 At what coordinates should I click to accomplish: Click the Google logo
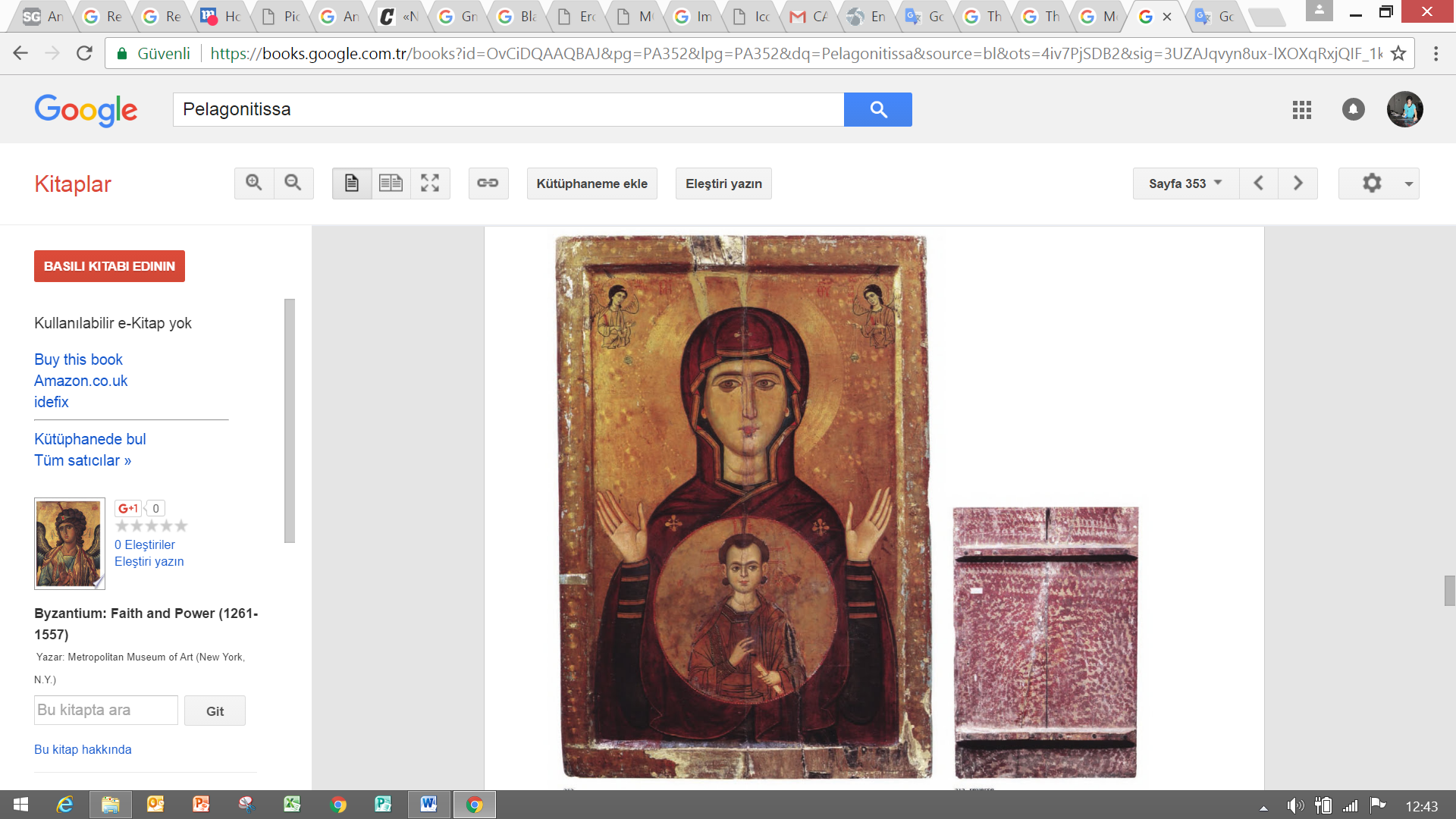[x=86, y=111]
